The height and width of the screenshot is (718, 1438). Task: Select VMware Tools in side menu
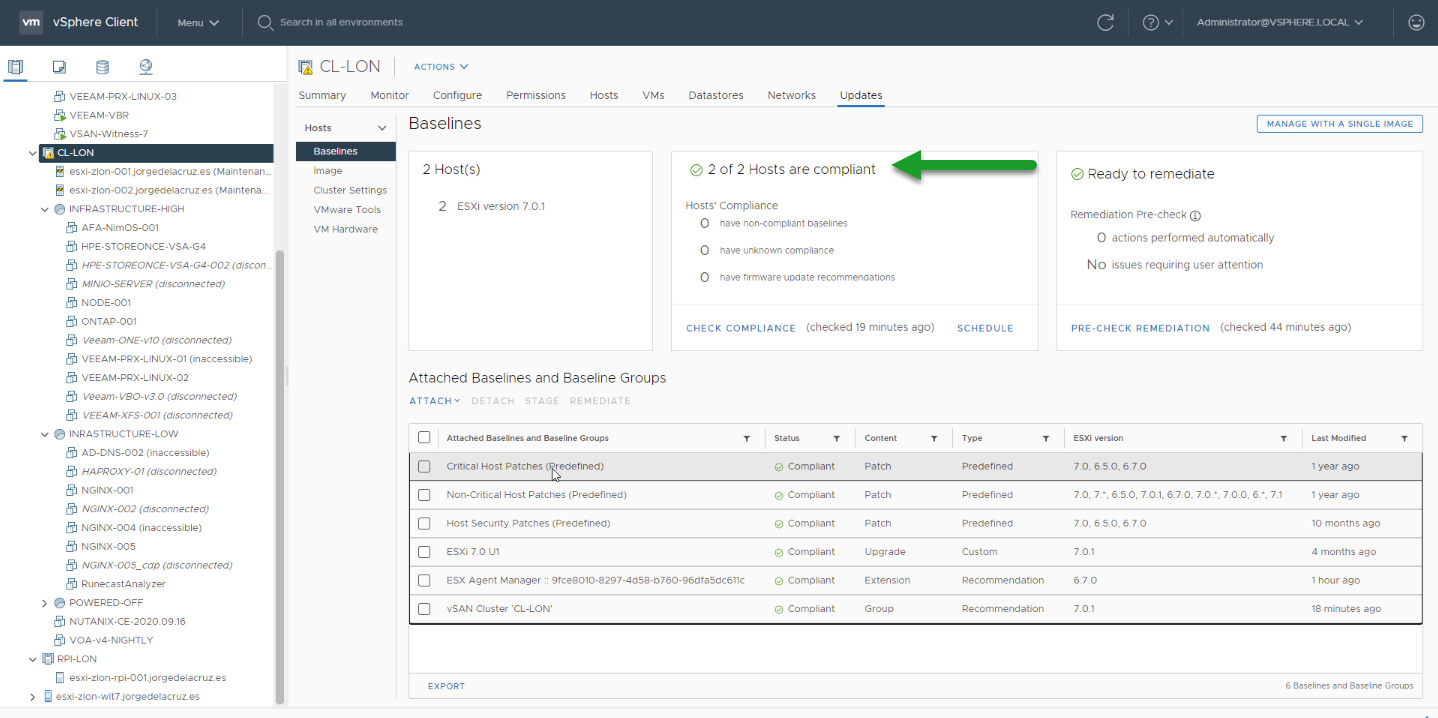click(346, 210)
